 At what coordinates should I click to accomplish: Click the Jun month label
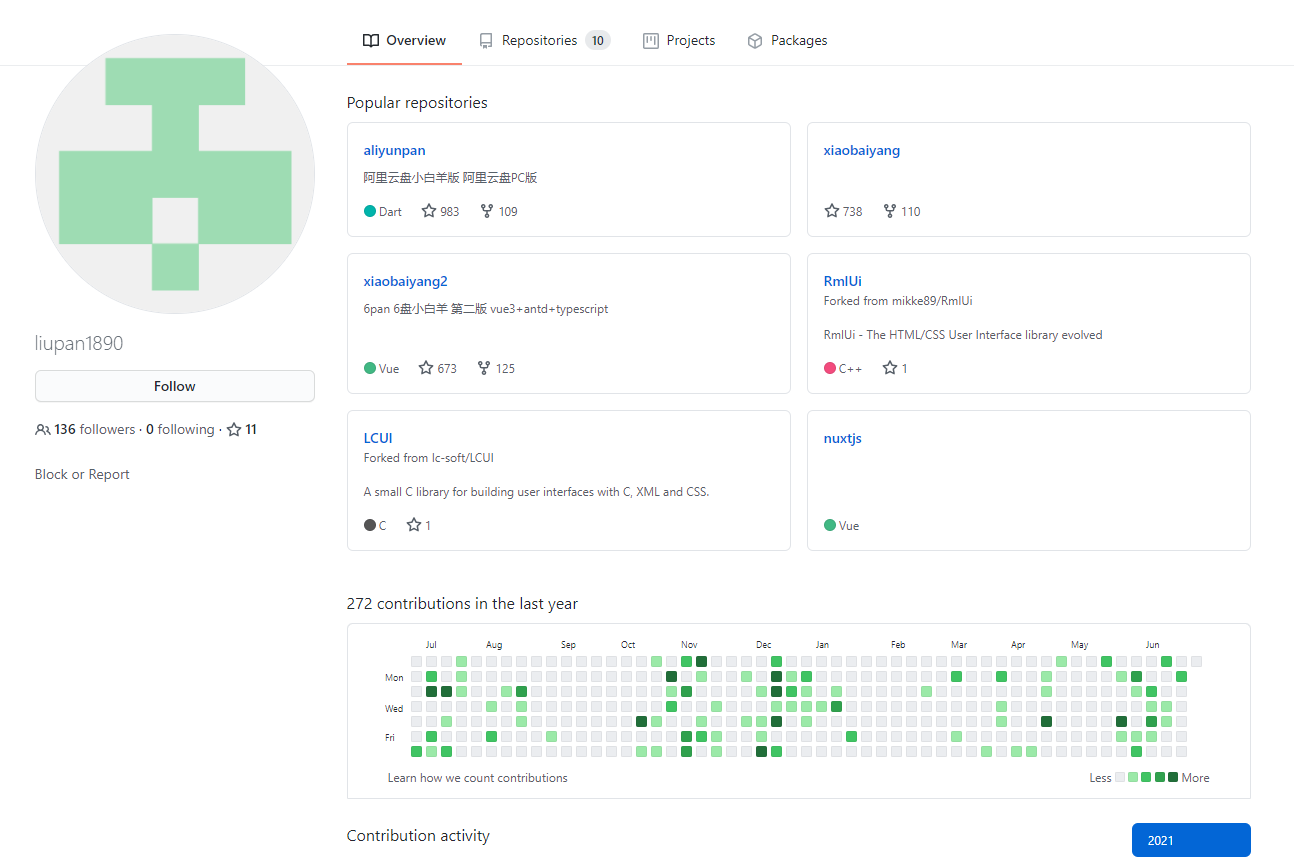point(1152,645)
